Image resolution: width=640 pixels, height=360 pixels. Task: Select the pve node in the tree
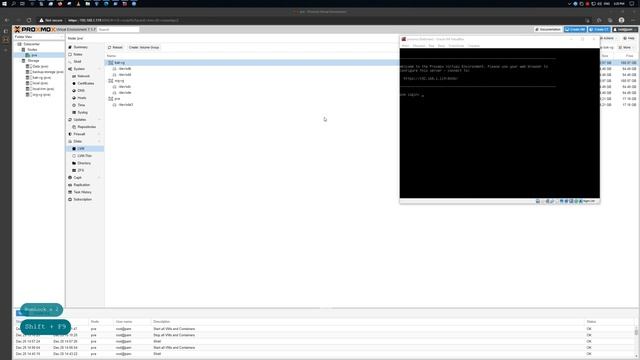(x=34, y=55)
